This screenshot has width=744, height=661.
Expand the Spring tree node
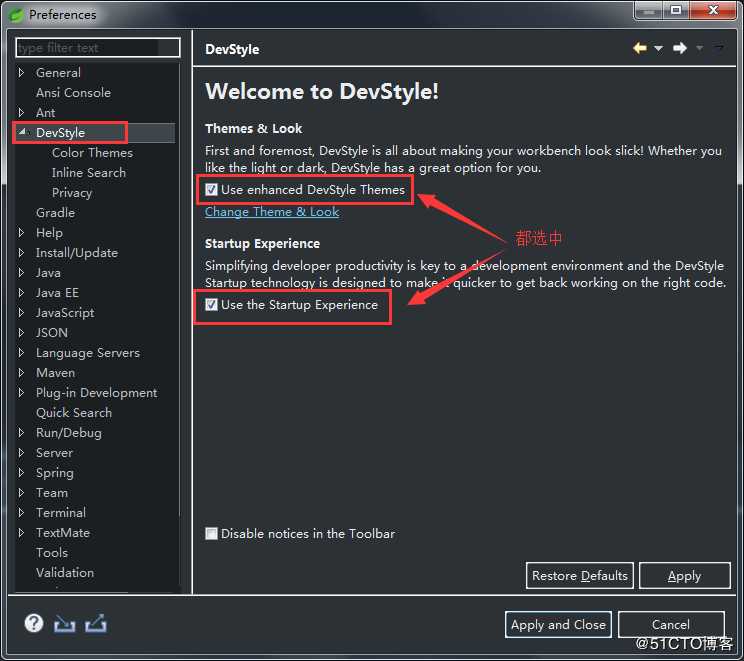click(21, 473)
